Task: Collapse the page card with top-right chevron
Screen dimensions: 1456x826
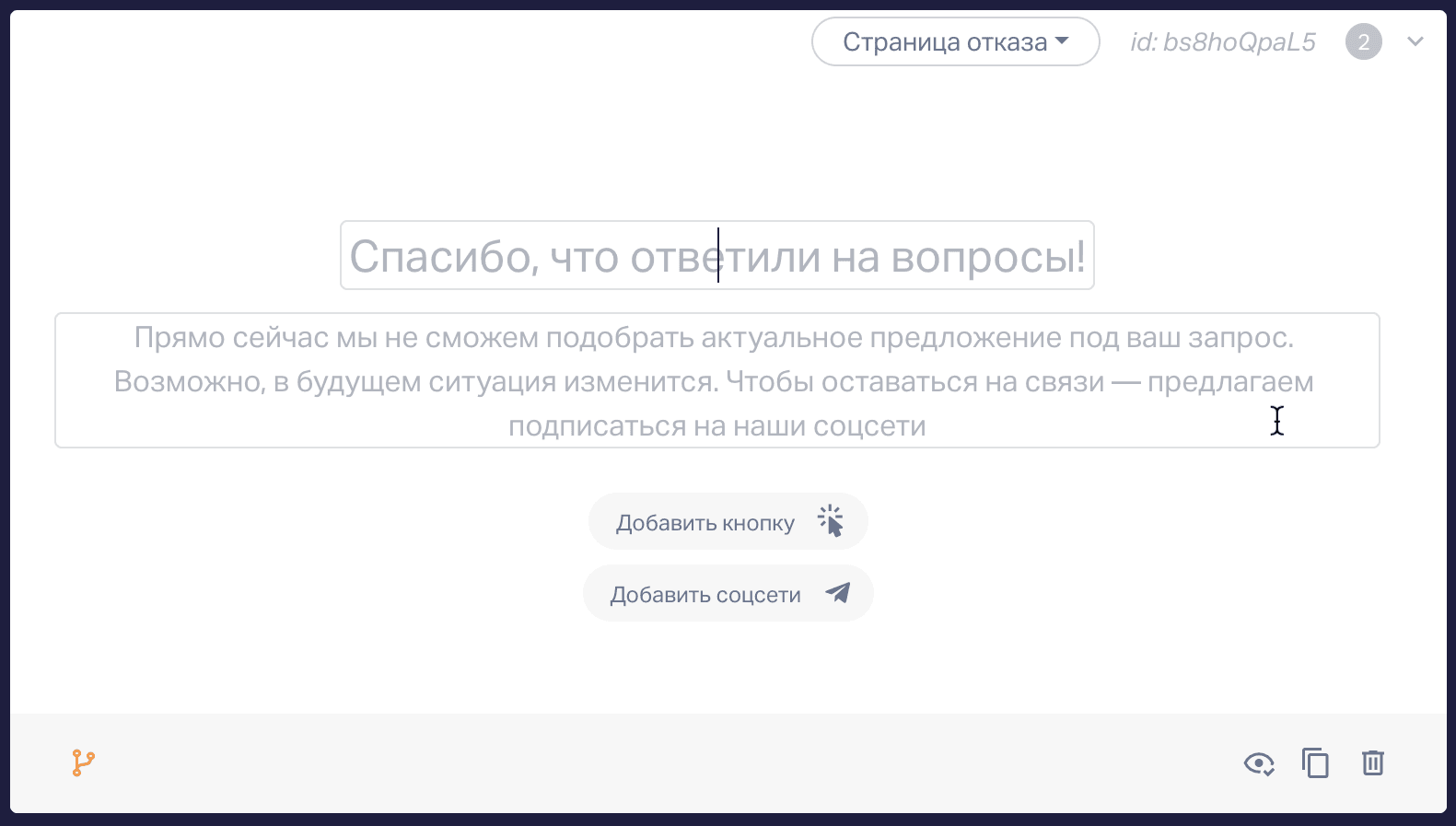Action: [x=1415, y=41]
